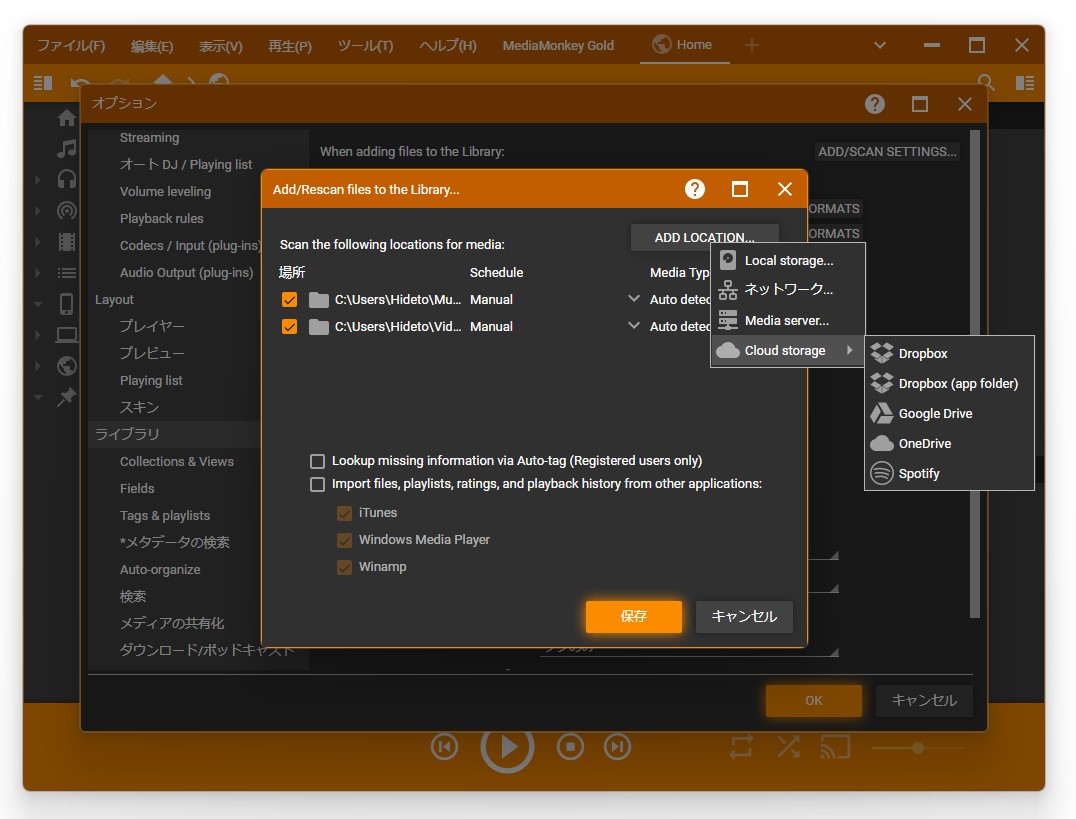Open Schedule dropdown for the Vid... folder row
The width and height of the screenshot is (1076, 819).
634,325
